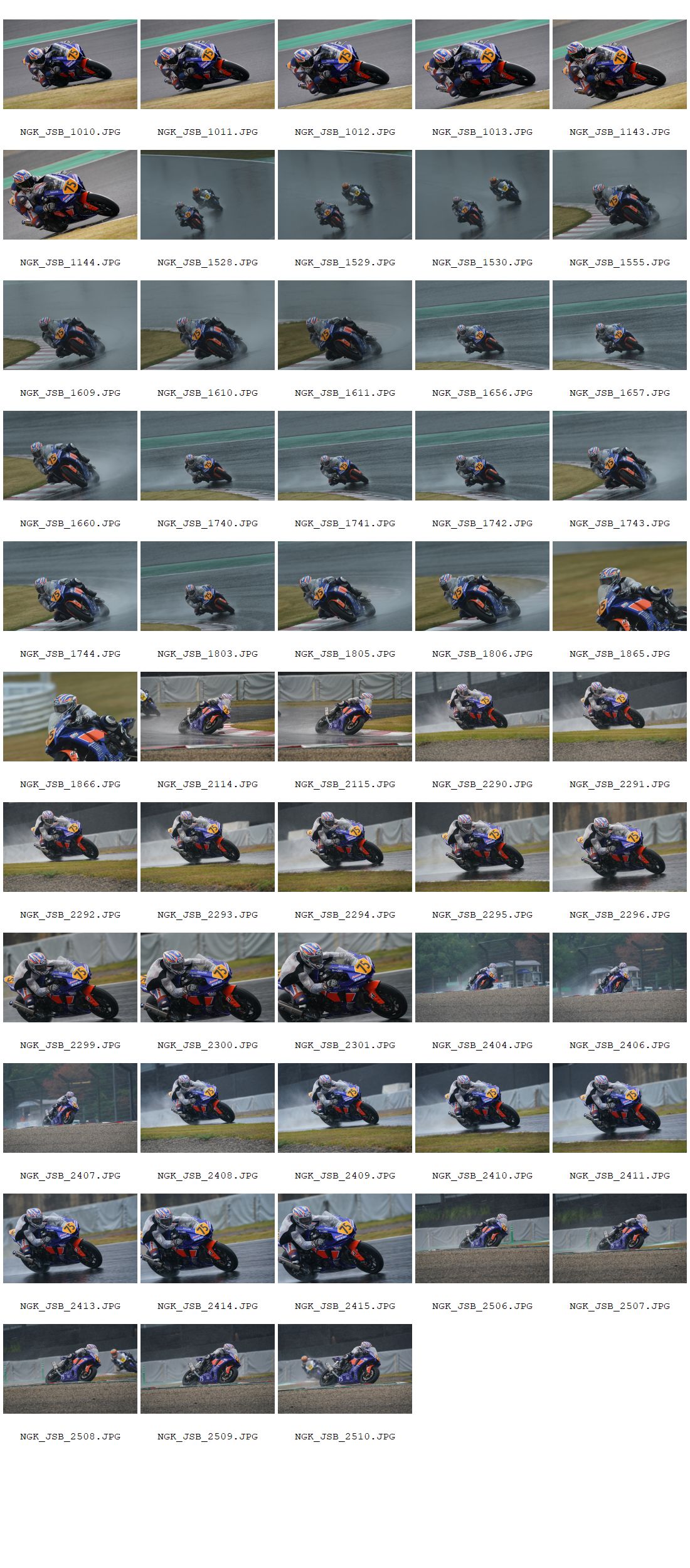The width and height of the screenshot is (690, 1568).
Task: Click the NGK_JSB_2411.JPG thumbnail
Action: pyautogui.click(x=620, y=1108)
